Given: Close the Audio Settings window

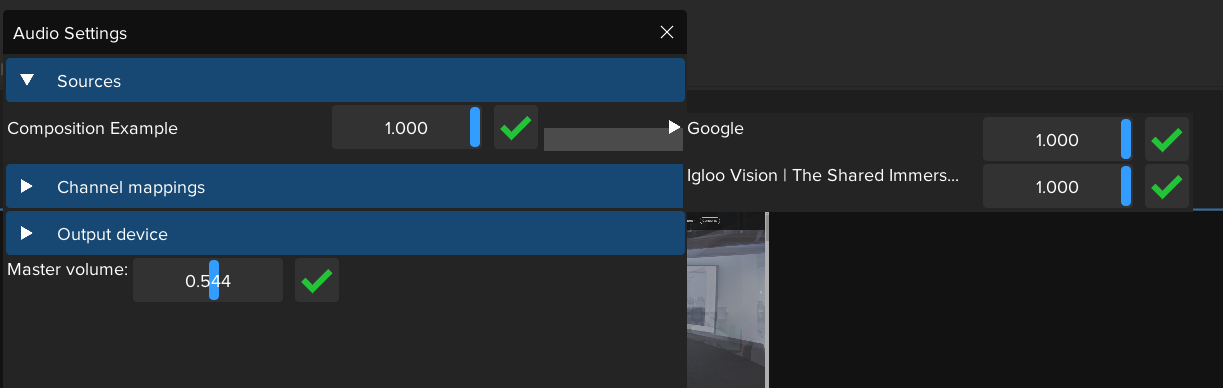Looking at the screenshot, I should pyautogui.click(x=667, y=32).
